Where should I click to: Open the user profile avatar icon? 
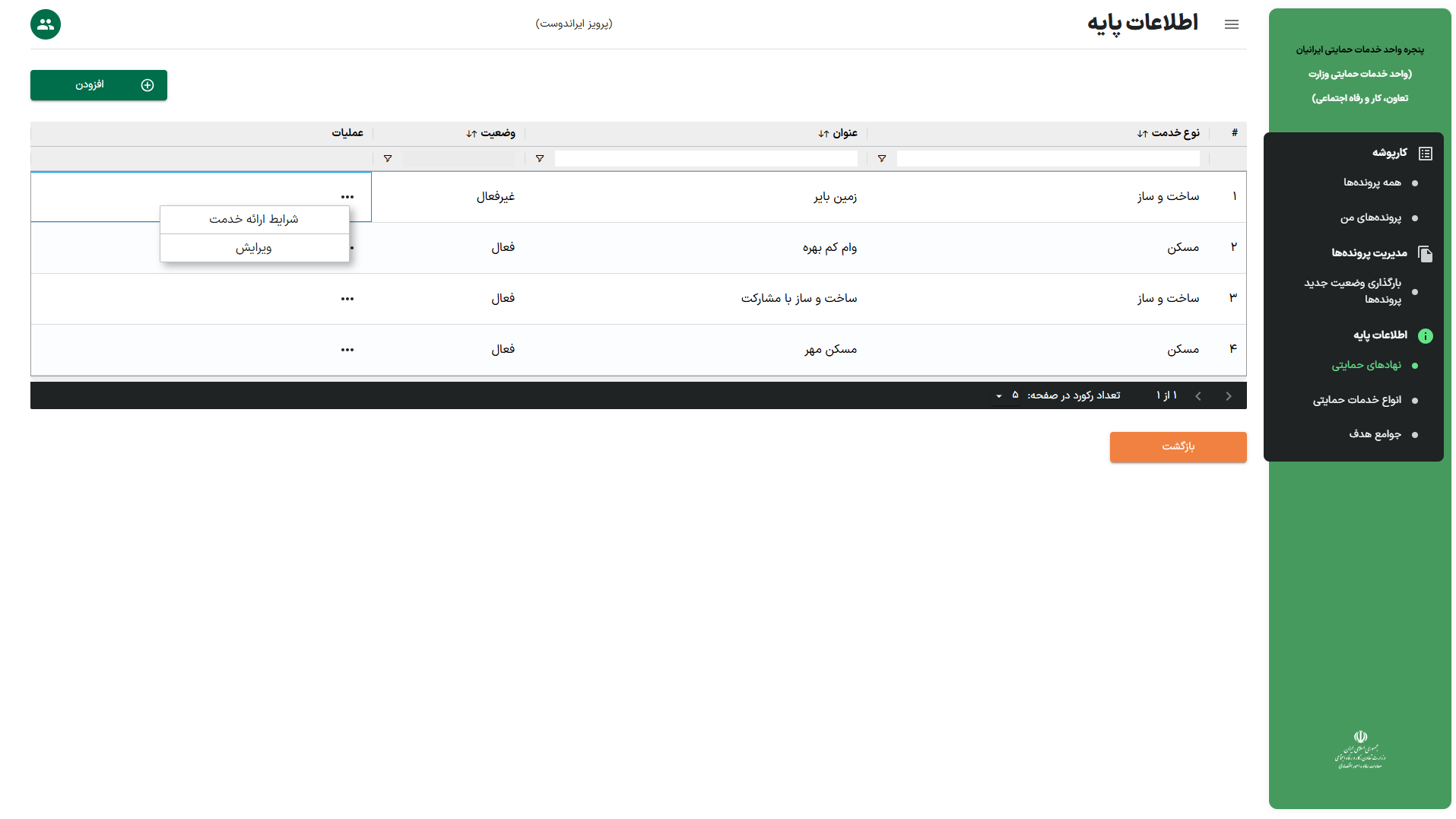coord(46,24)
